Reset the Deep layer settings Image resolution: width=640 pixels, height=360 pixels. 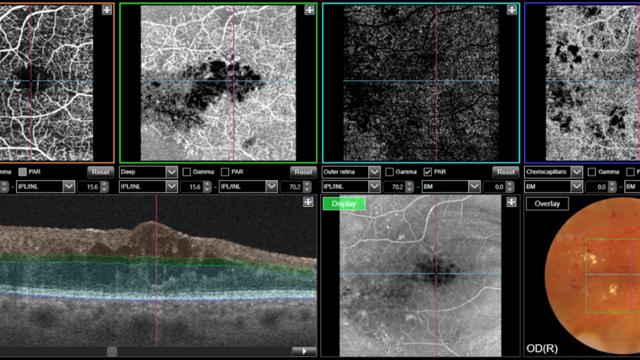[303, 172]
